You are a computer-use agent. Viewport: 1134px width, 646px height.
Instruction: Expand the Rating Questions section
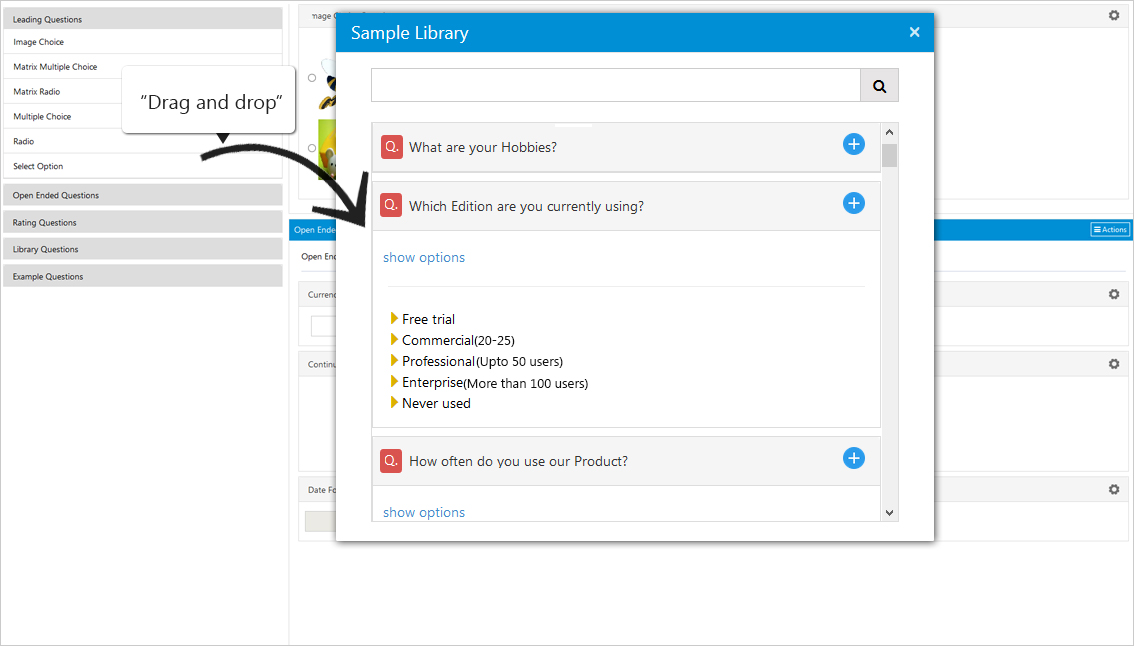[x=142, y=222]
